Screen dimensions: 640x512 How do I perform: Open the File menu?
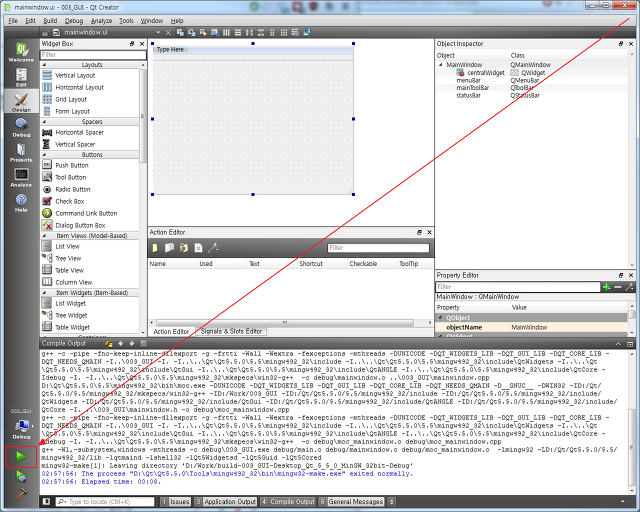pos(13,20)
